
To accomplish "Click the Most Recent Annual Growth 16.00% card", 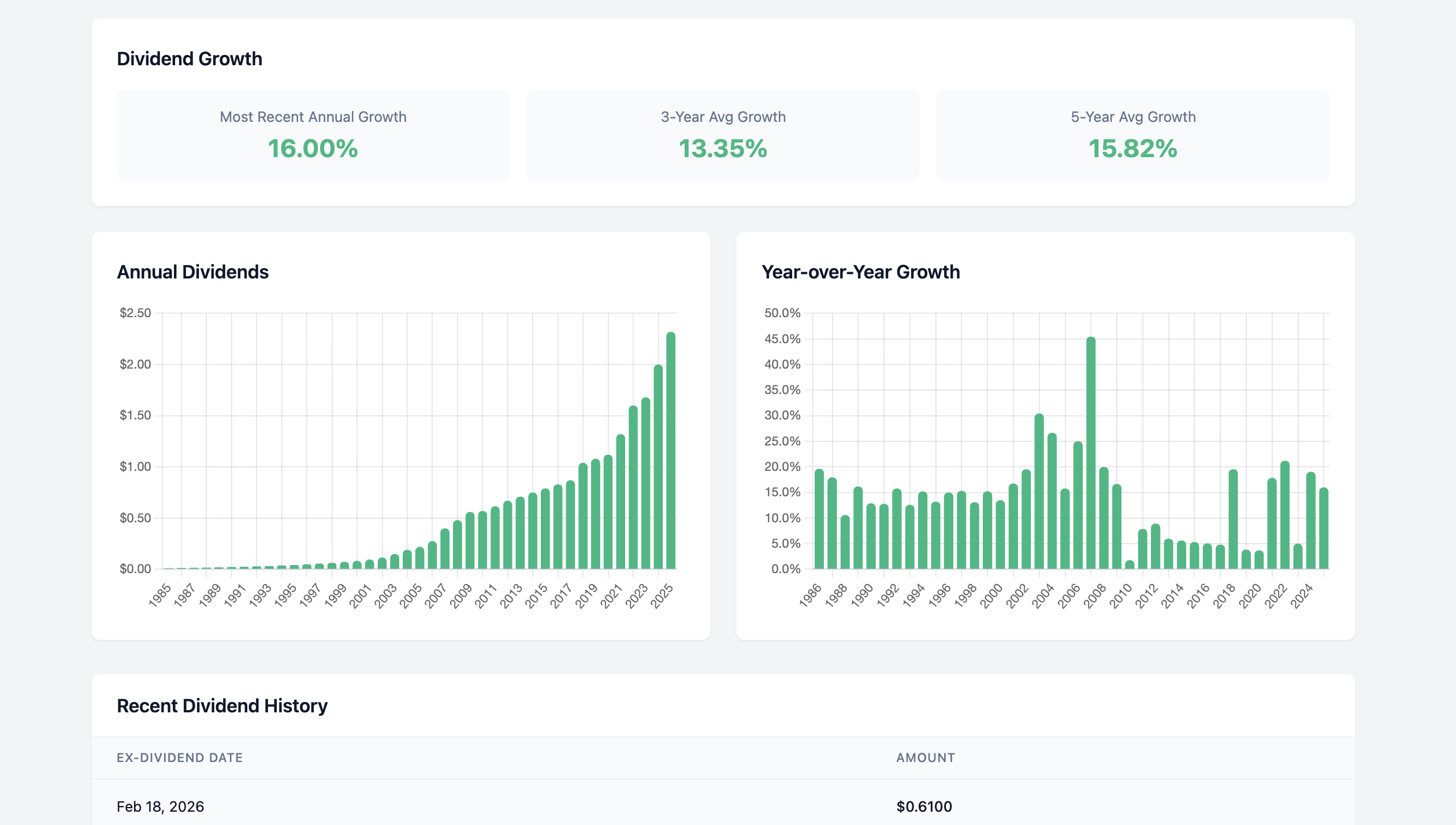I will [313, 135].
